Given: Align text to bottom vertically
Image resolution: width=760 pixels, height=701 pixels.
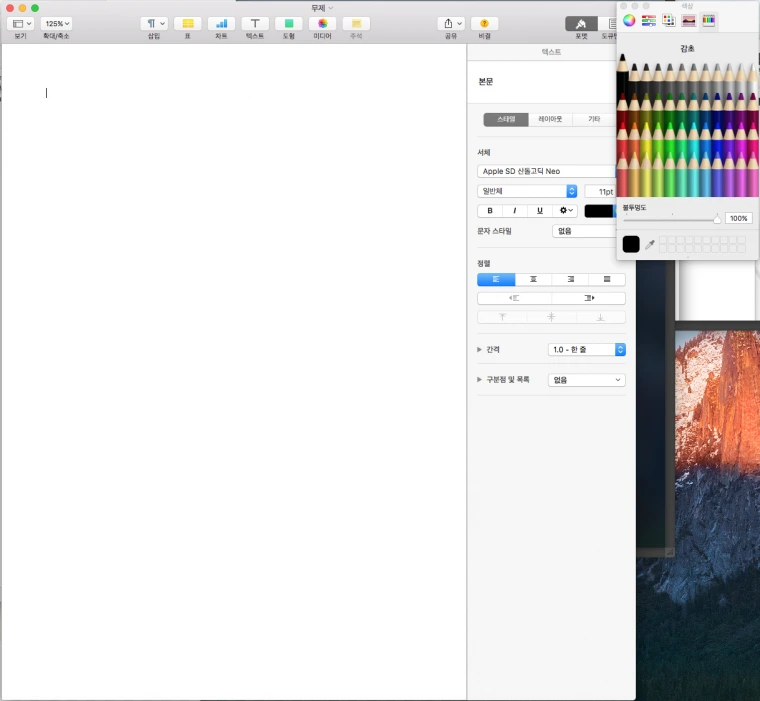Looking at the screenshot, I should click(600, 317).
